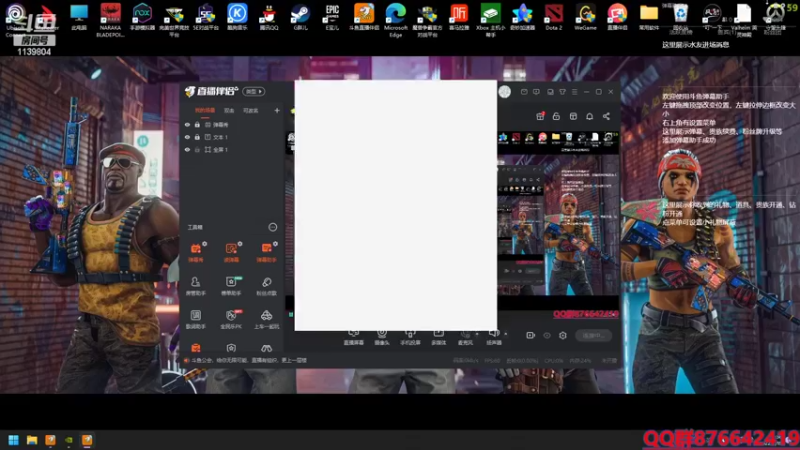Screen dimensions: 800x450
Task: Hide the 文本 1 source layer
Action: (187, 137)
